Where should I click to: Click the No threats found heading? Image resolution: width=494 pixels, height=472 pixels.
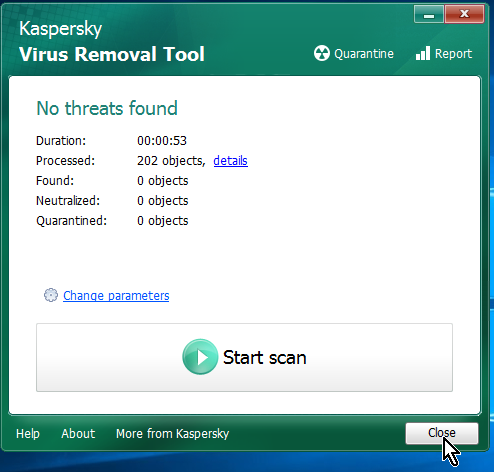pos(107,108)
